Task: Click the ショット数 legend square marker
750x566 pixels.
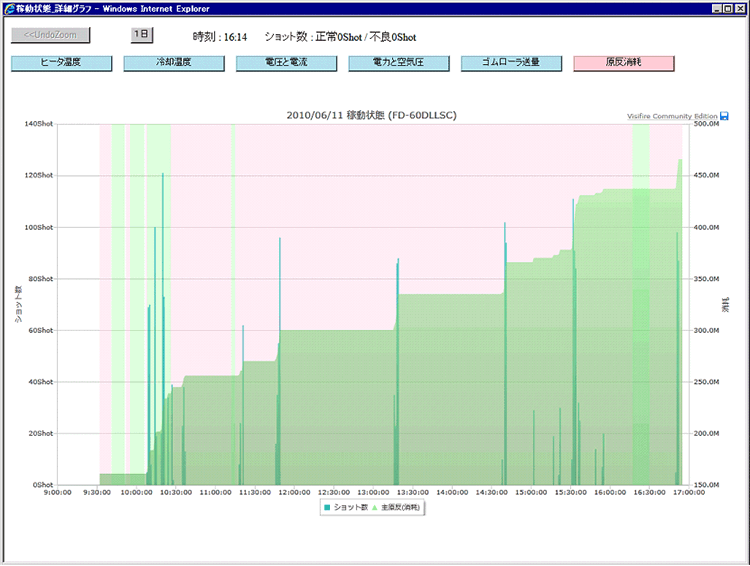Action: 325,507
